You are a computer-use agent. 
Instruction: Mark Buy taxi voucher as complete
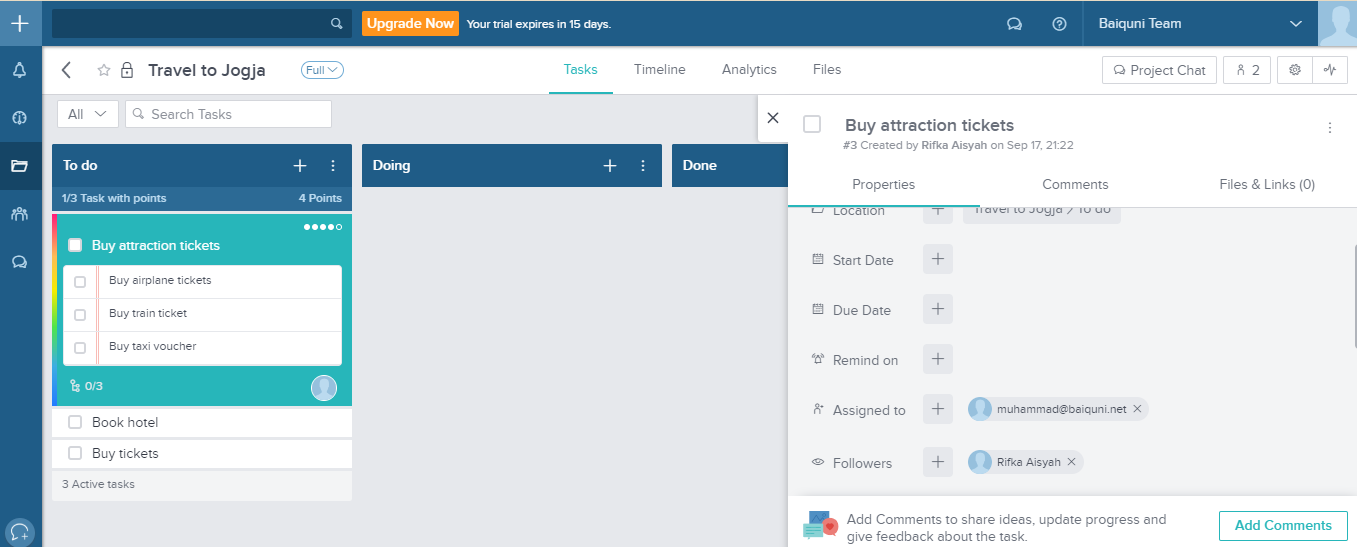(80, 348)
